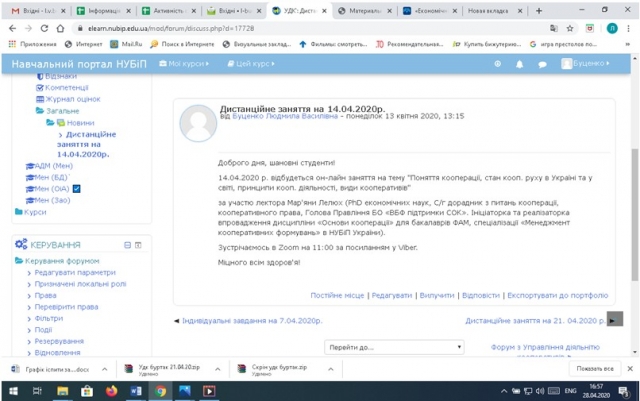Open Компетенції in navigation tree
640x401 pixels.
[67, 88]
